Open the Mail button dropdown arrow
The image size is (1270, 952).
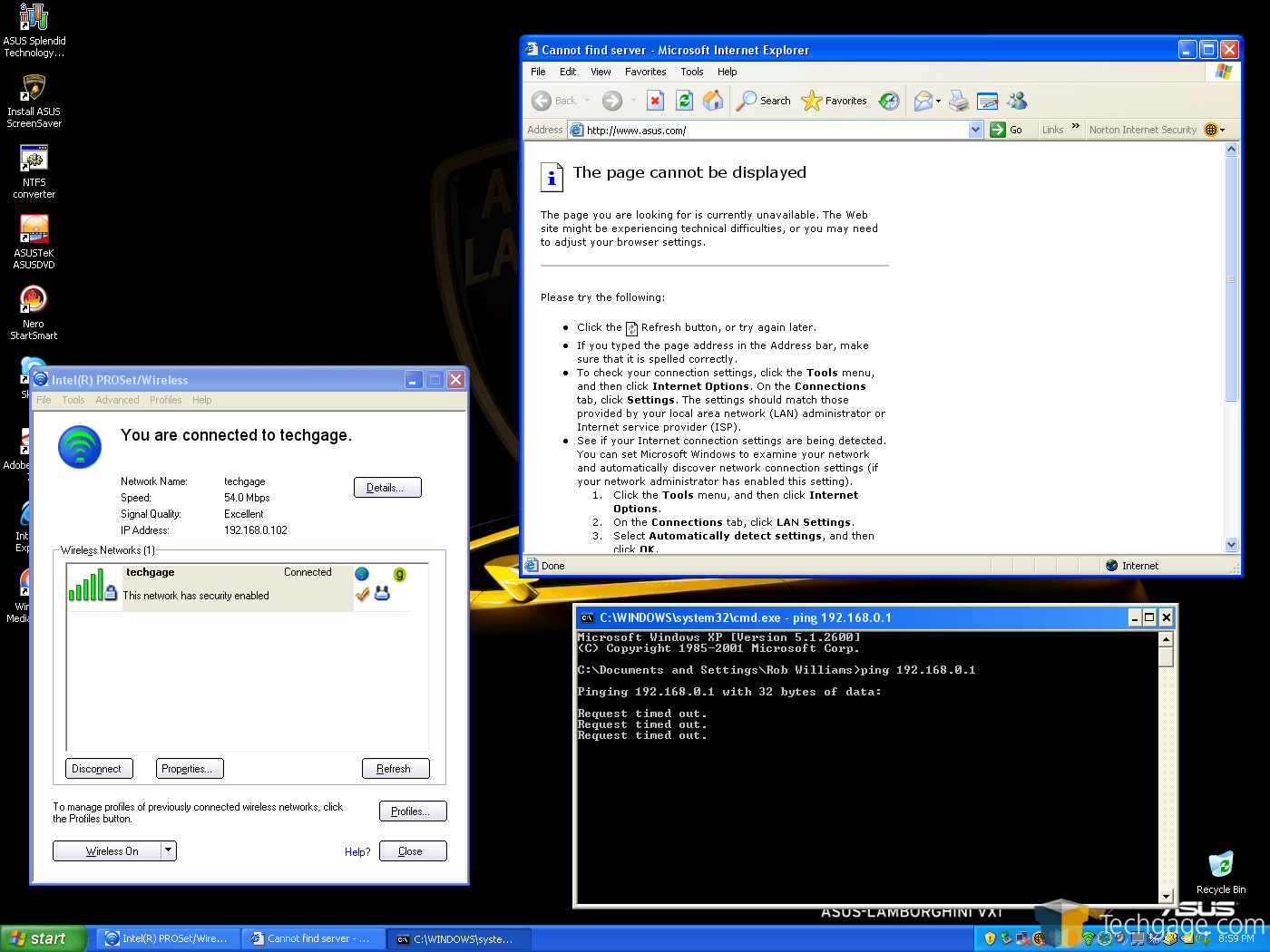pyautogui.click(x=938, y=101)
